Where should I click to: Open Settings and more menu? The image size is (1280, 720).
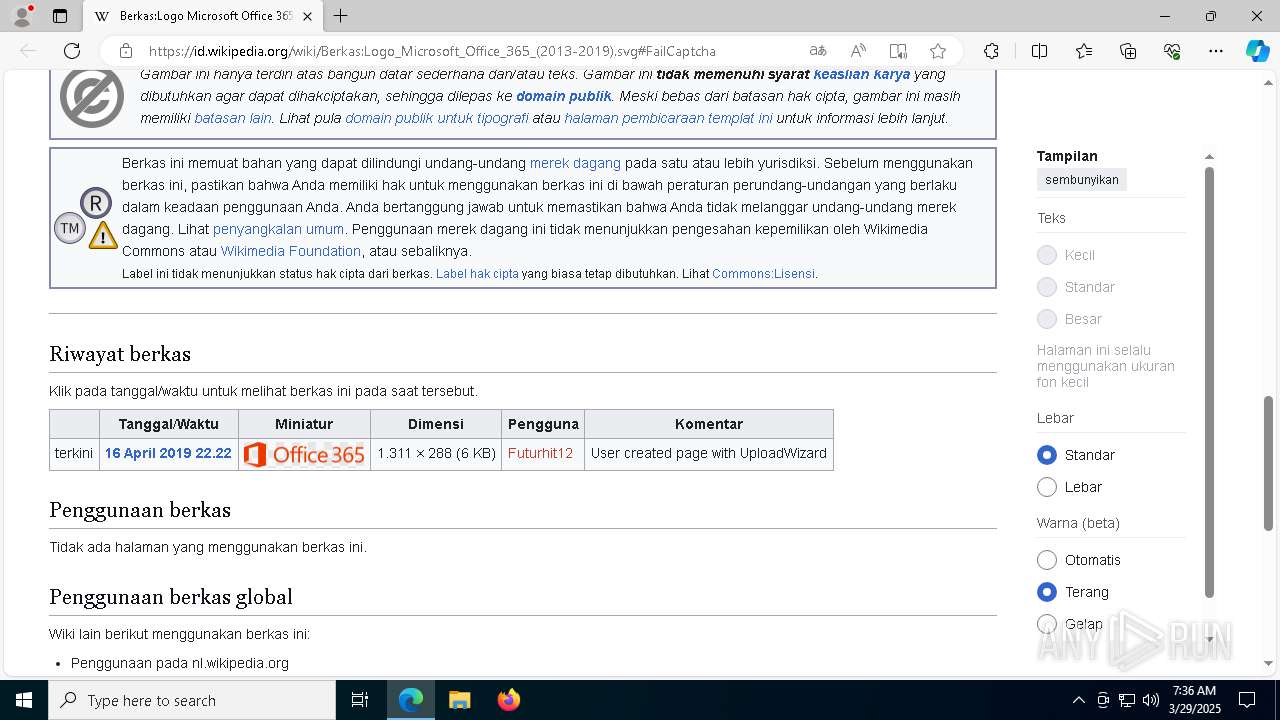[1216, 51]
